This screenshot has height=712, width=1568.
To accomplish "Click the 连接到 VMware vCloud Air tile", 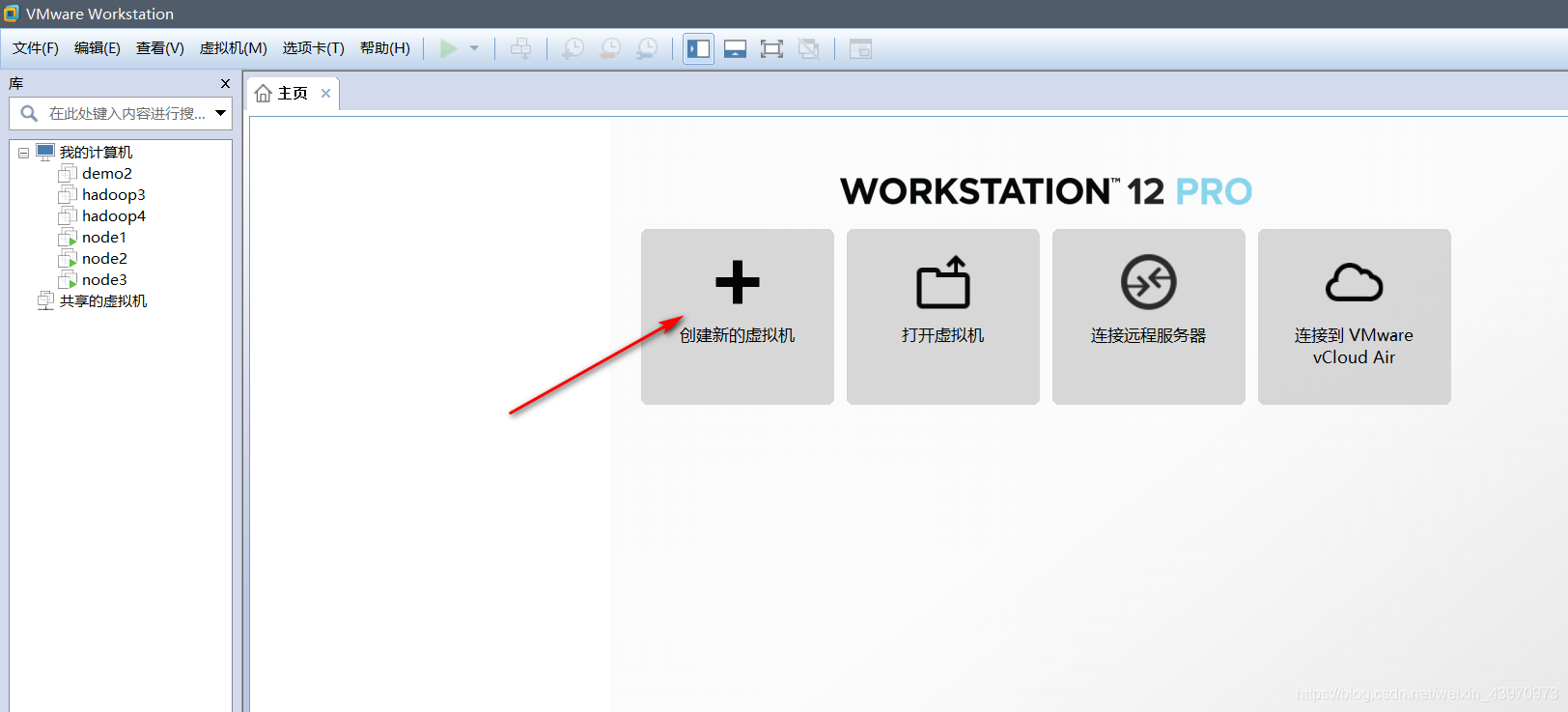I will click(x=1355, y=317).
